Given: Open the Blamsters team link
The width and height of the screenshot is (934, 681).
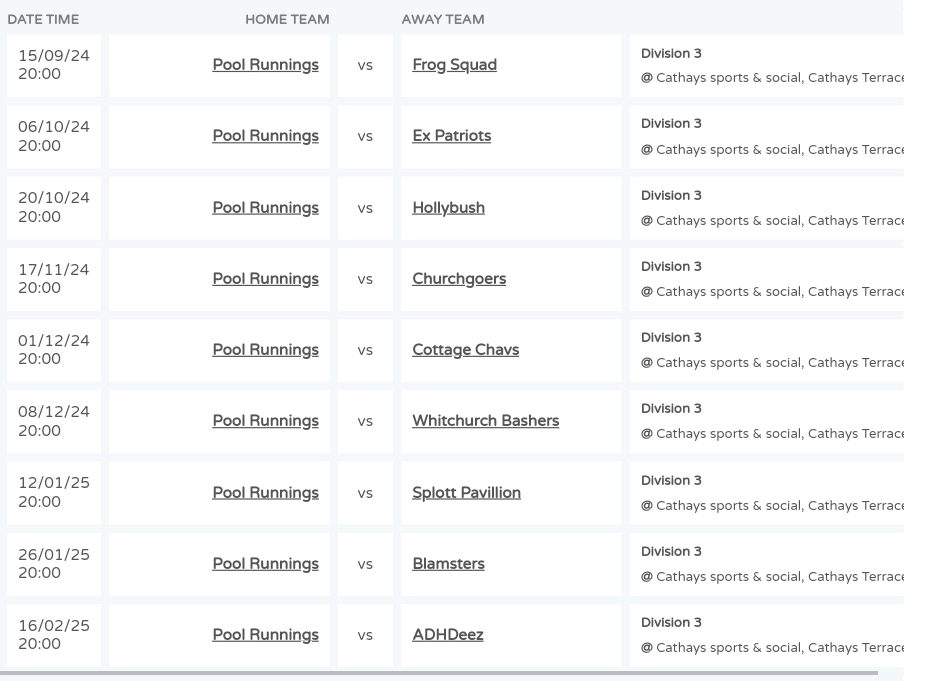Looking at the screenshot, I should coord(449,564).
